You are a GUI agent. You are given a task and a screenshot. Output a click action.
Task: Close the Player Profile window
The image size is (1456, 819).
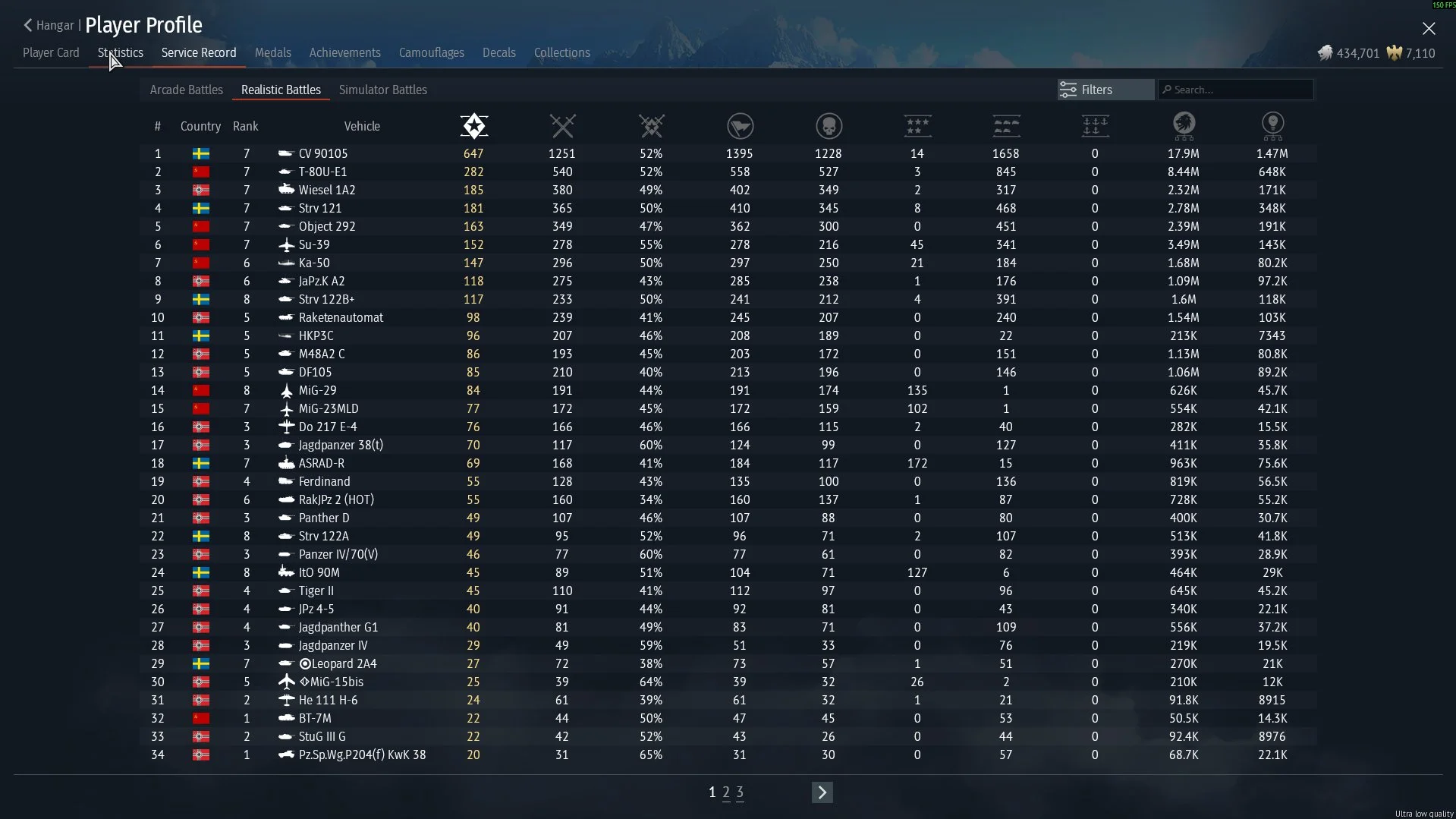click(x=1429, y=28)
